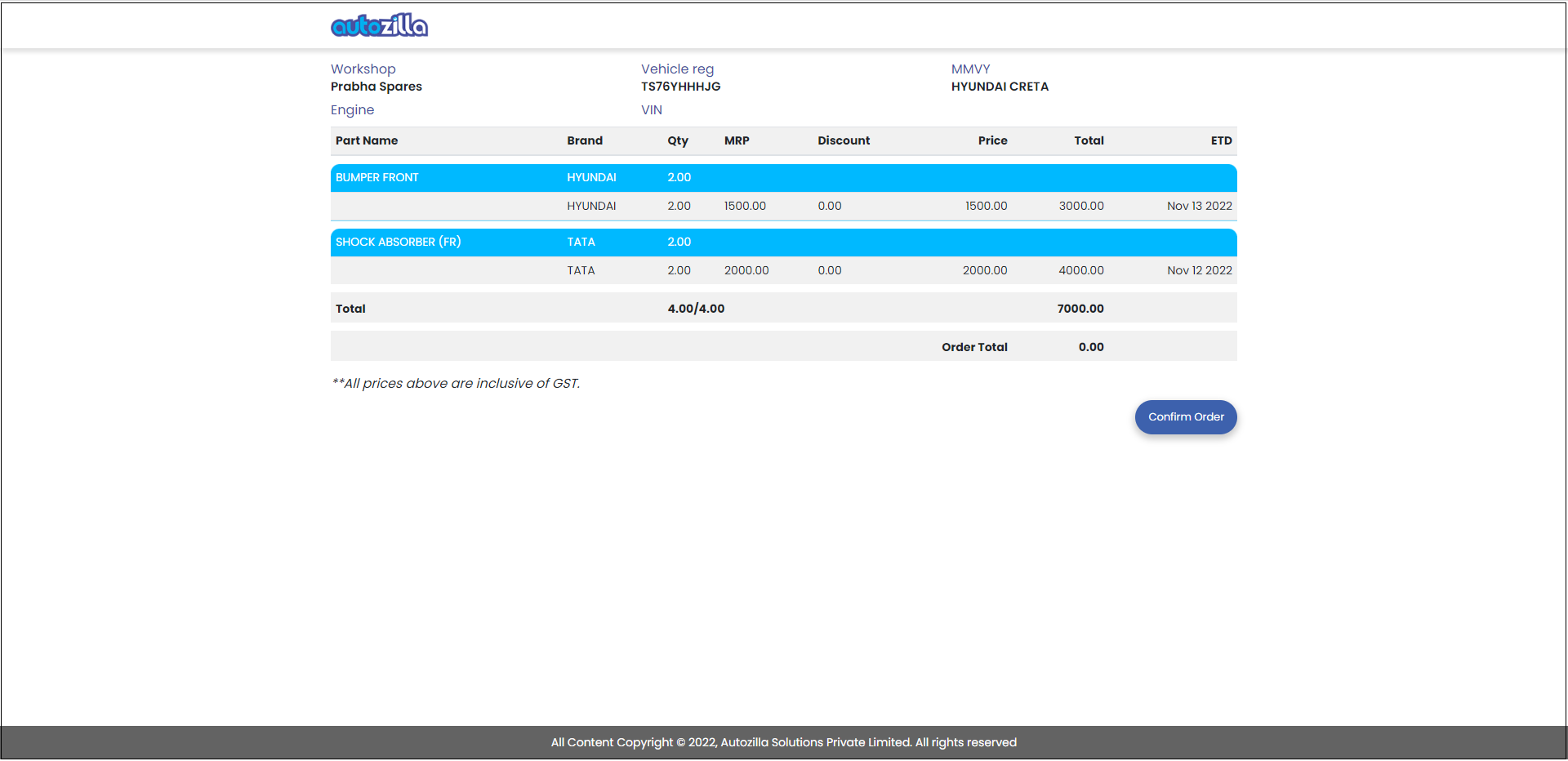Click the Workshop label
Screen dimensions: 1568x761
coord(363,69)
